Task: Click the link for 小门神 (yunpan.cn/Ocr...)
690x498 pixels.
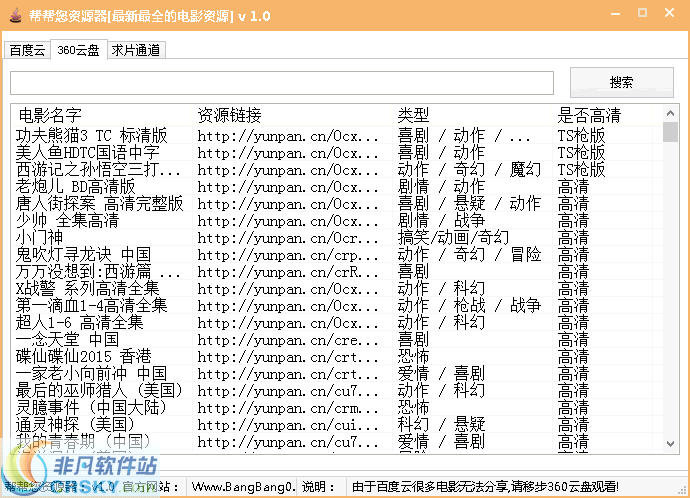Action: 288,238
